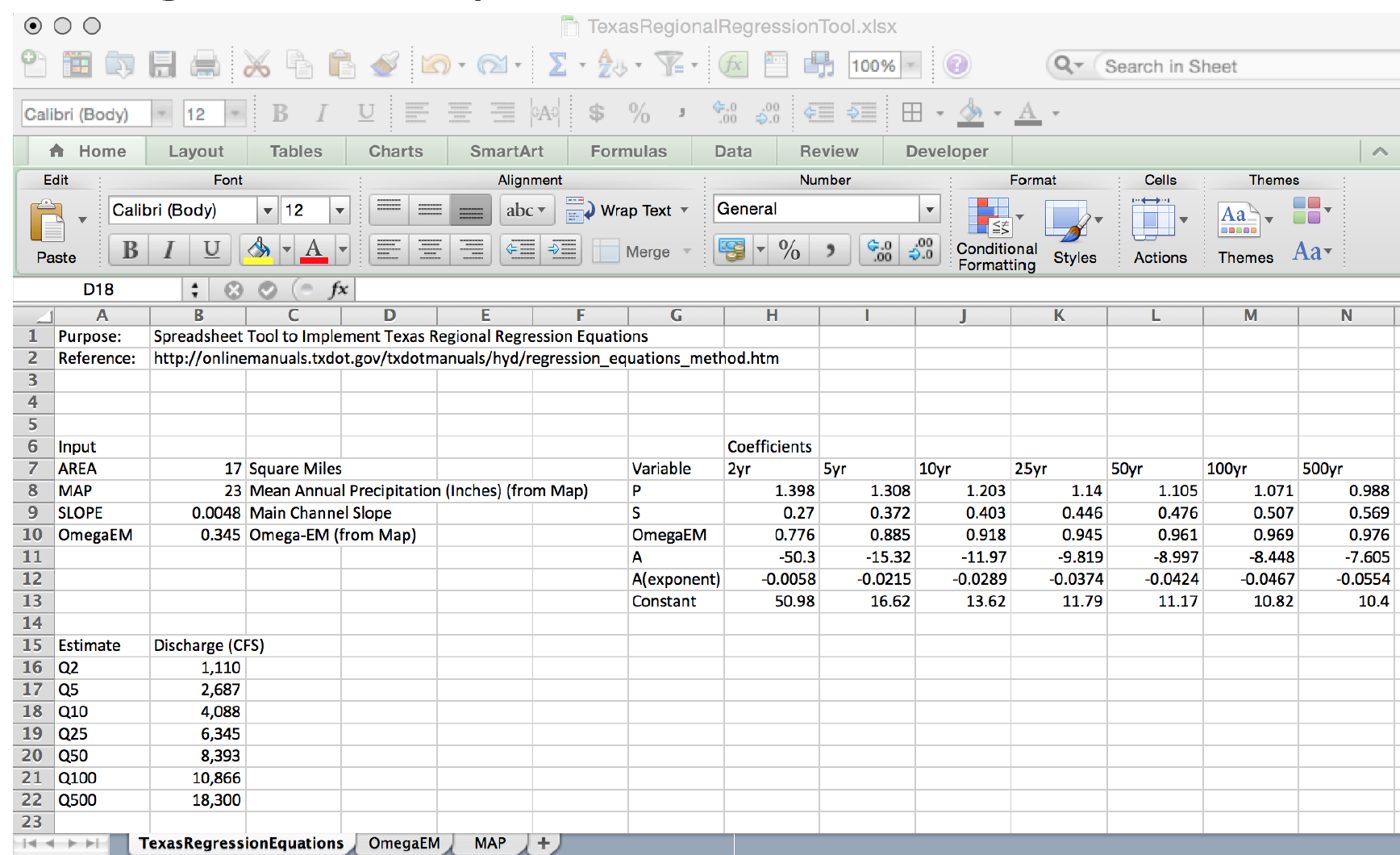This screenshot has height=855, width=1400.
Task: Click the ribbon Decrease Indent icon
Action: click(520, 250)
